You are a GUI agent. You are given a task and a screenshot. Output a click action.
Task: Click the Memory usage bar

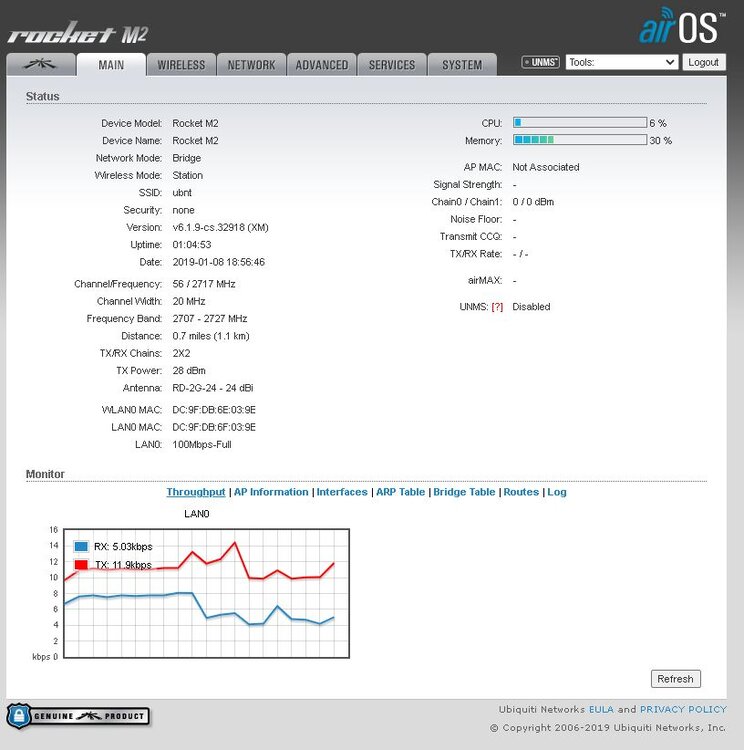[x=579, y=141]
